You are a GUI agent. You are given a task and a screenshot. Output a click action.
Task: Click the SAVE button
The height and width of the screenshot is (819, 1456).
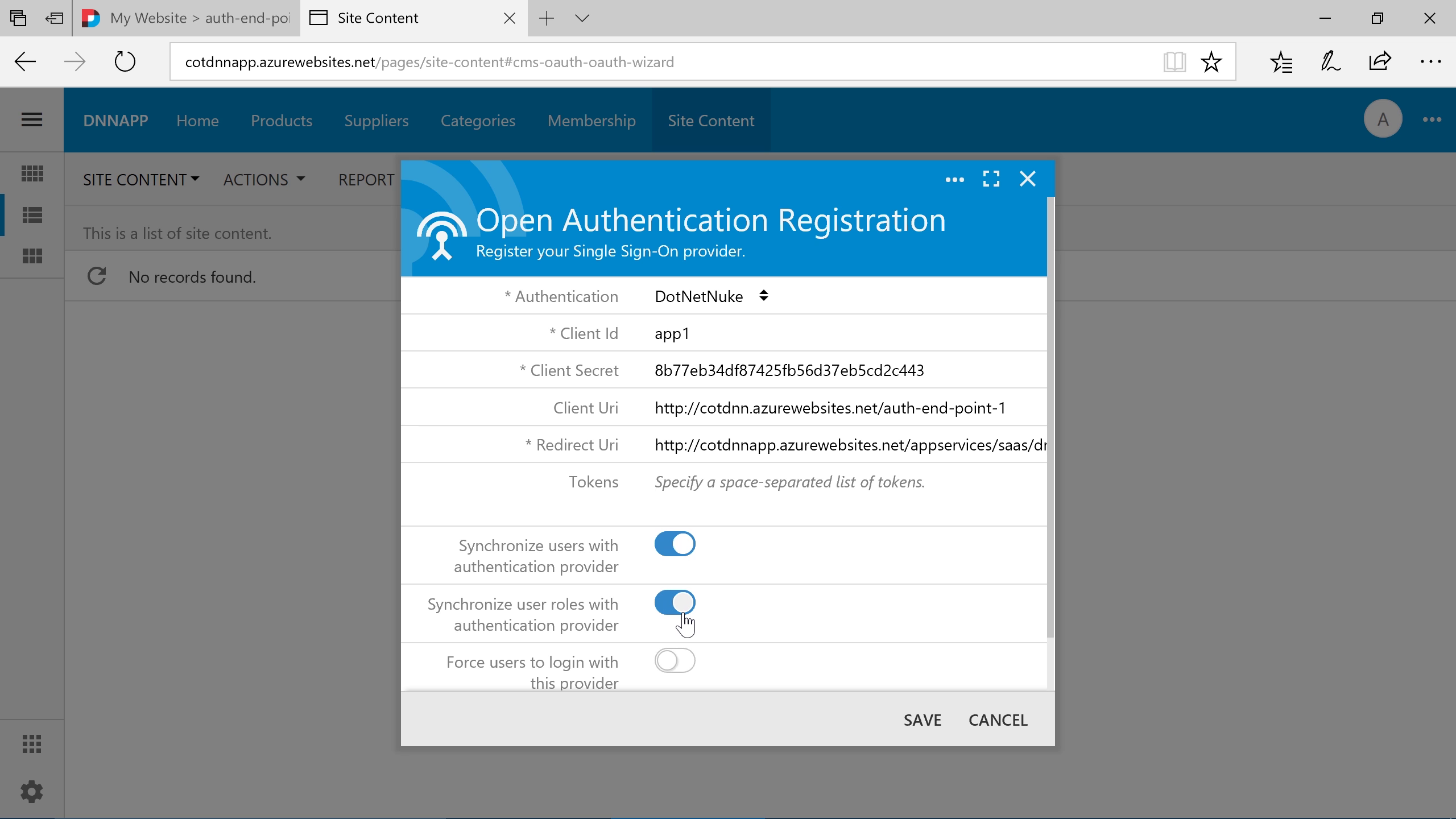pos(922,720)
